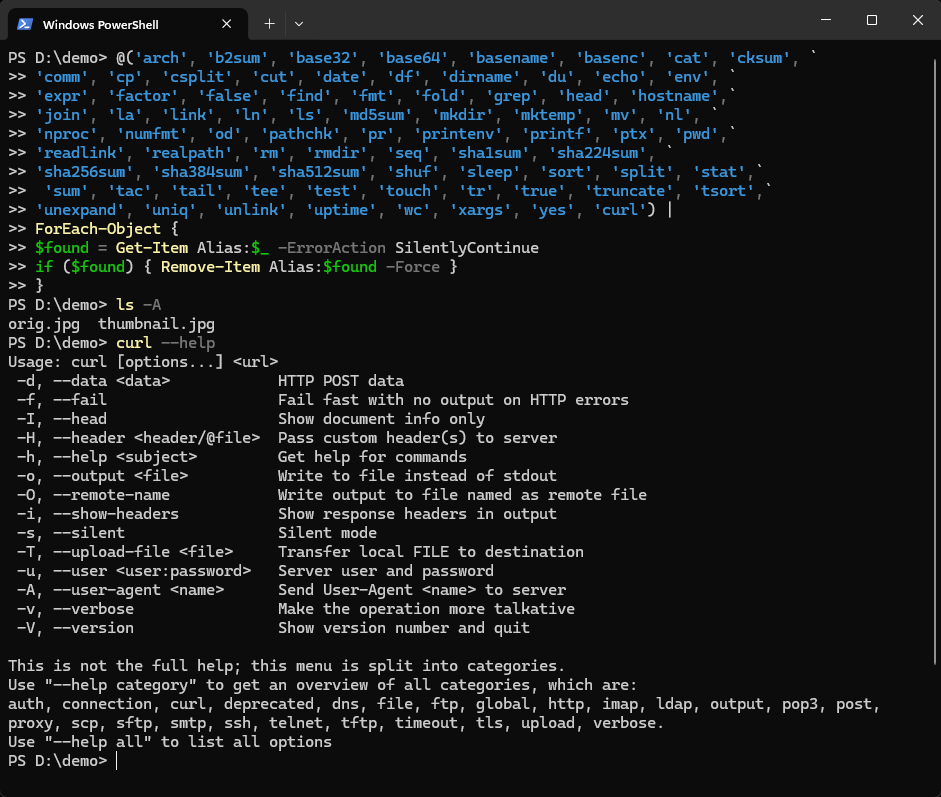Click the '--remote-name' option text
The width and height of the screenshot is (941, 797).
111,495
